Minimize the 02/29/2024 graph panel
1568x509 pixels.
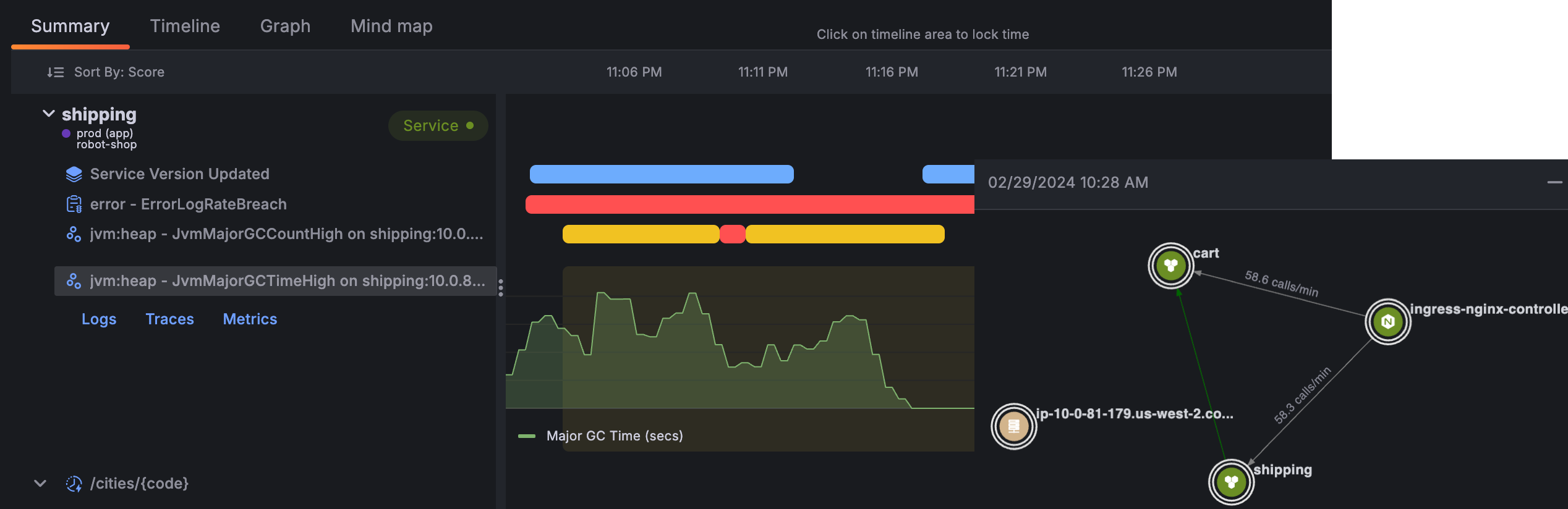point(1554,182)
